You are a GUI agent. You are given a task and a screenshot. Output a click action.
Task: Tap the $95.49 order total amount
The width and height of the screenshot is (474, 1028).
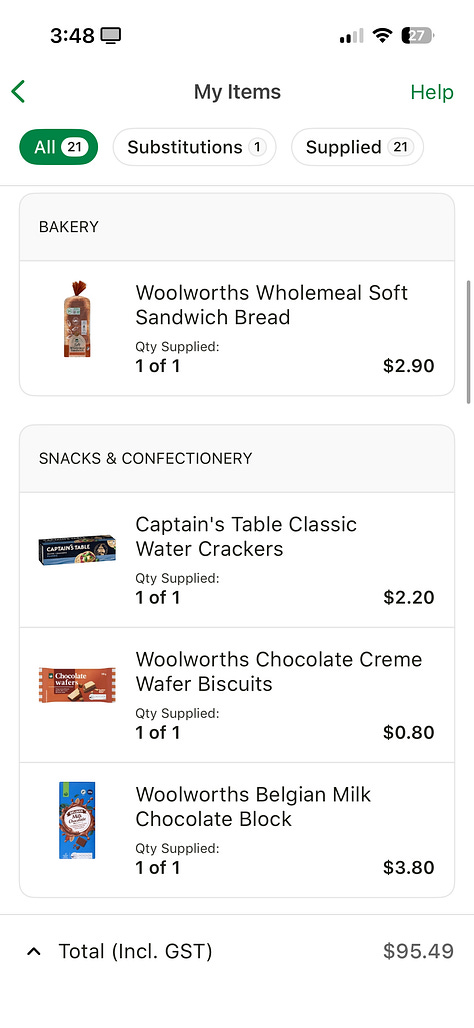tap(418, 951)
